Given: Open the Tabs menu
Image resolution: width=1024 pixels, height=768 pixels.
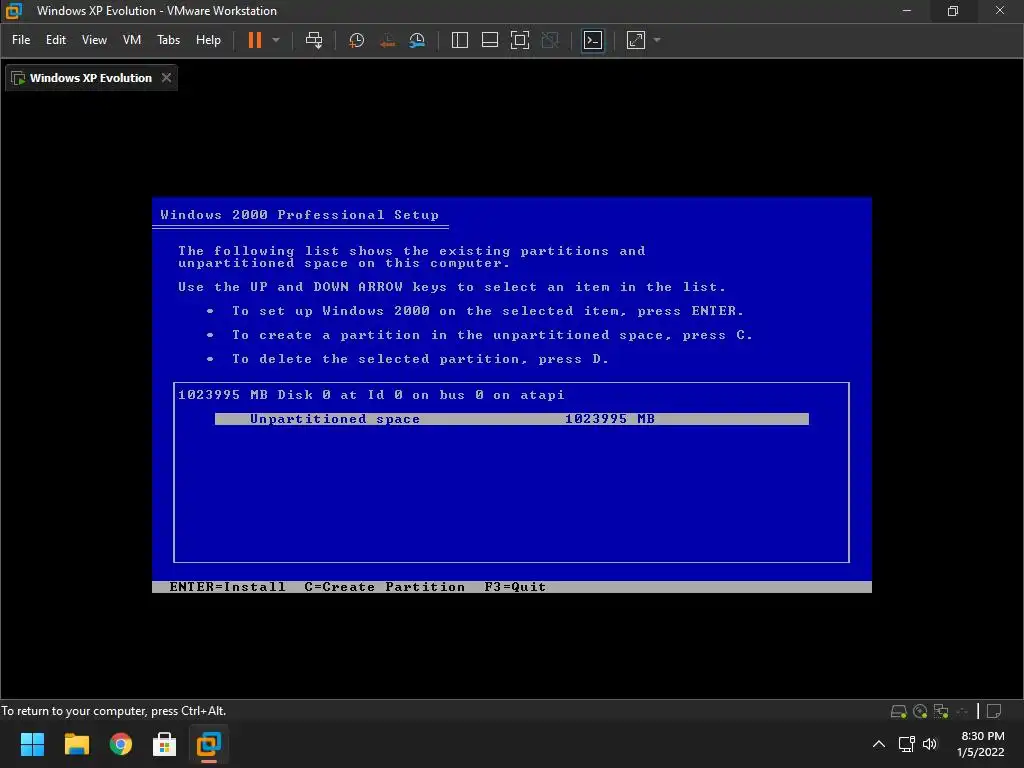Looking at the screenshot, I should coord(168,40).
